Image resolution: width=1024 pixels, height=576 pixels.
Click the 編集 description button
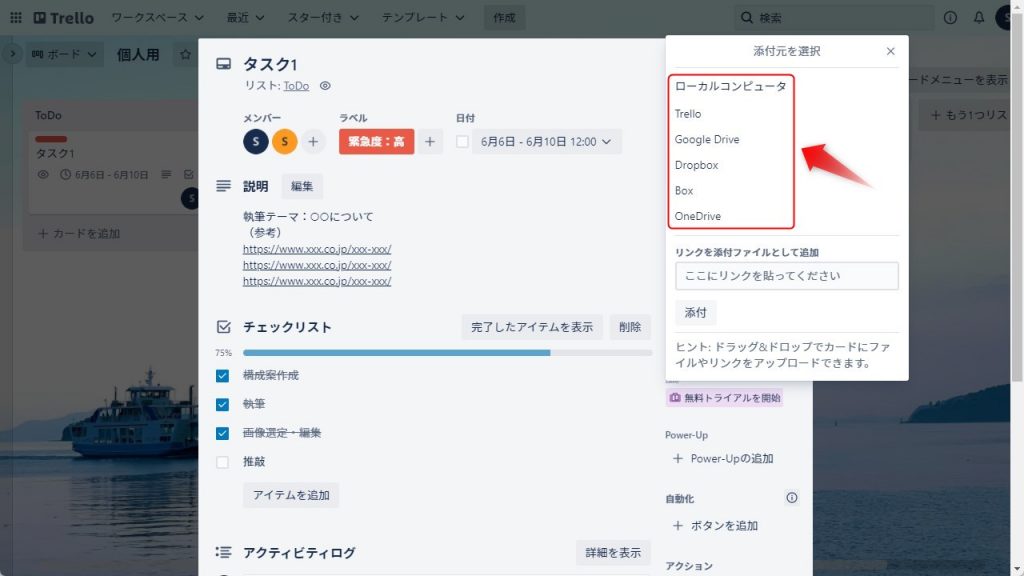[x=302, y=186]
